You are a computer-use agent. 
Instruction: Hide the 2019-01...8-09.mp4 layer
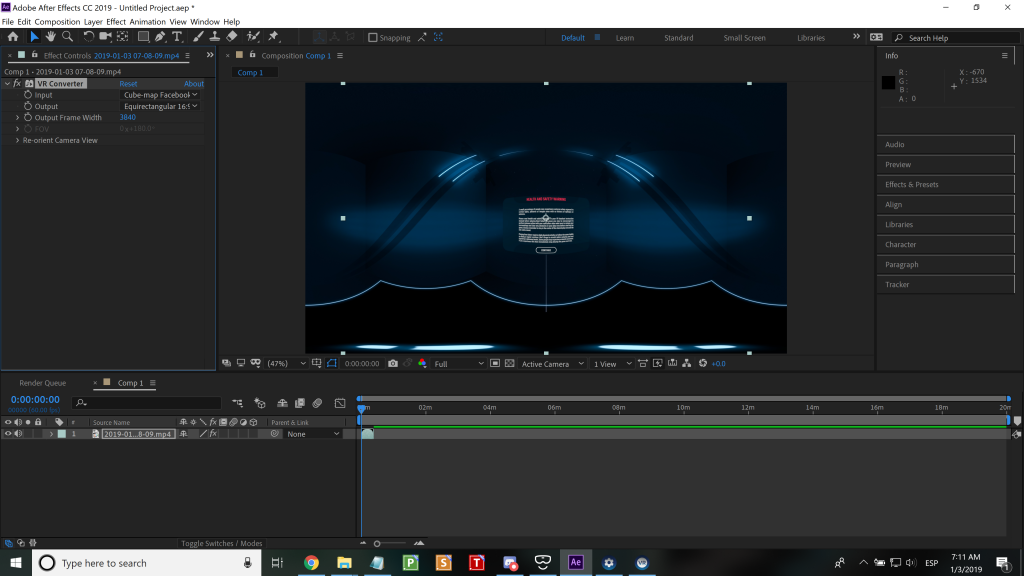click(8, 433)
